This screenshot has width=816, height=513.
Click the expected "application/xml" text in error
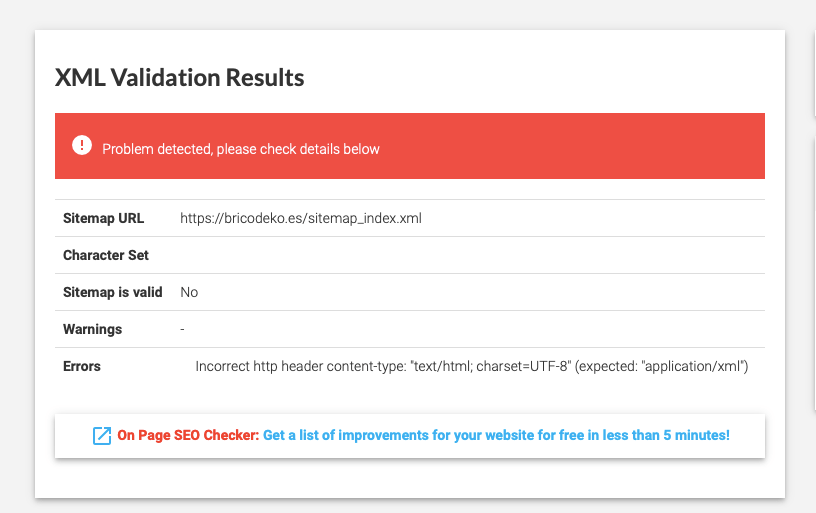pos(694,366)
